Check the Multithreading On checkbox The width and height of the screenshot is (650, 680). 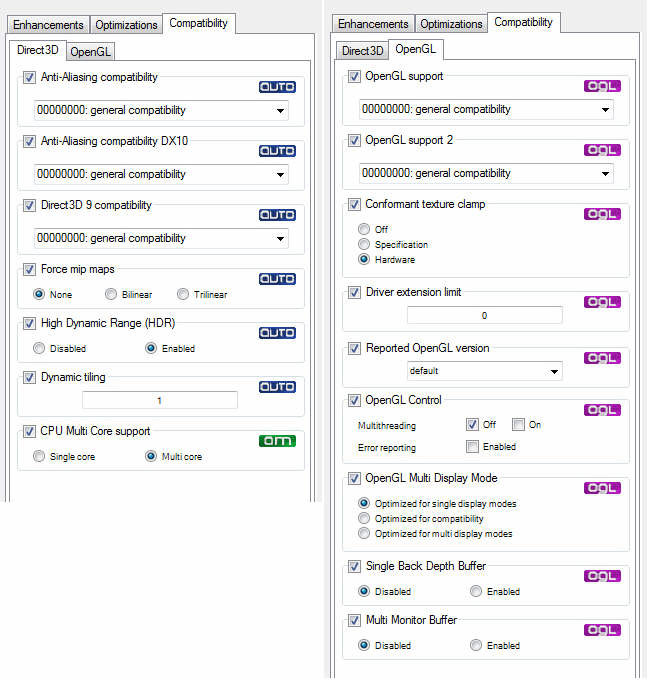(519, 424)
